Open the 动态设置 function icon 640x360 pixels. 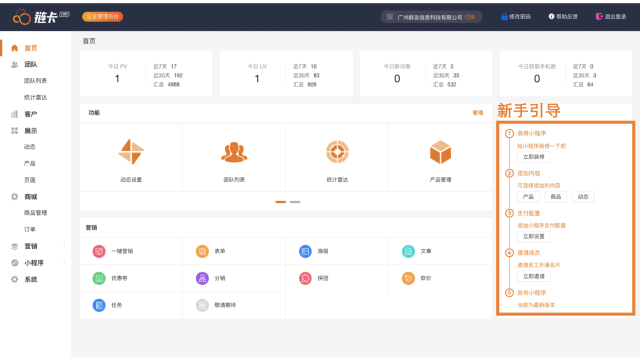point(131,152)
